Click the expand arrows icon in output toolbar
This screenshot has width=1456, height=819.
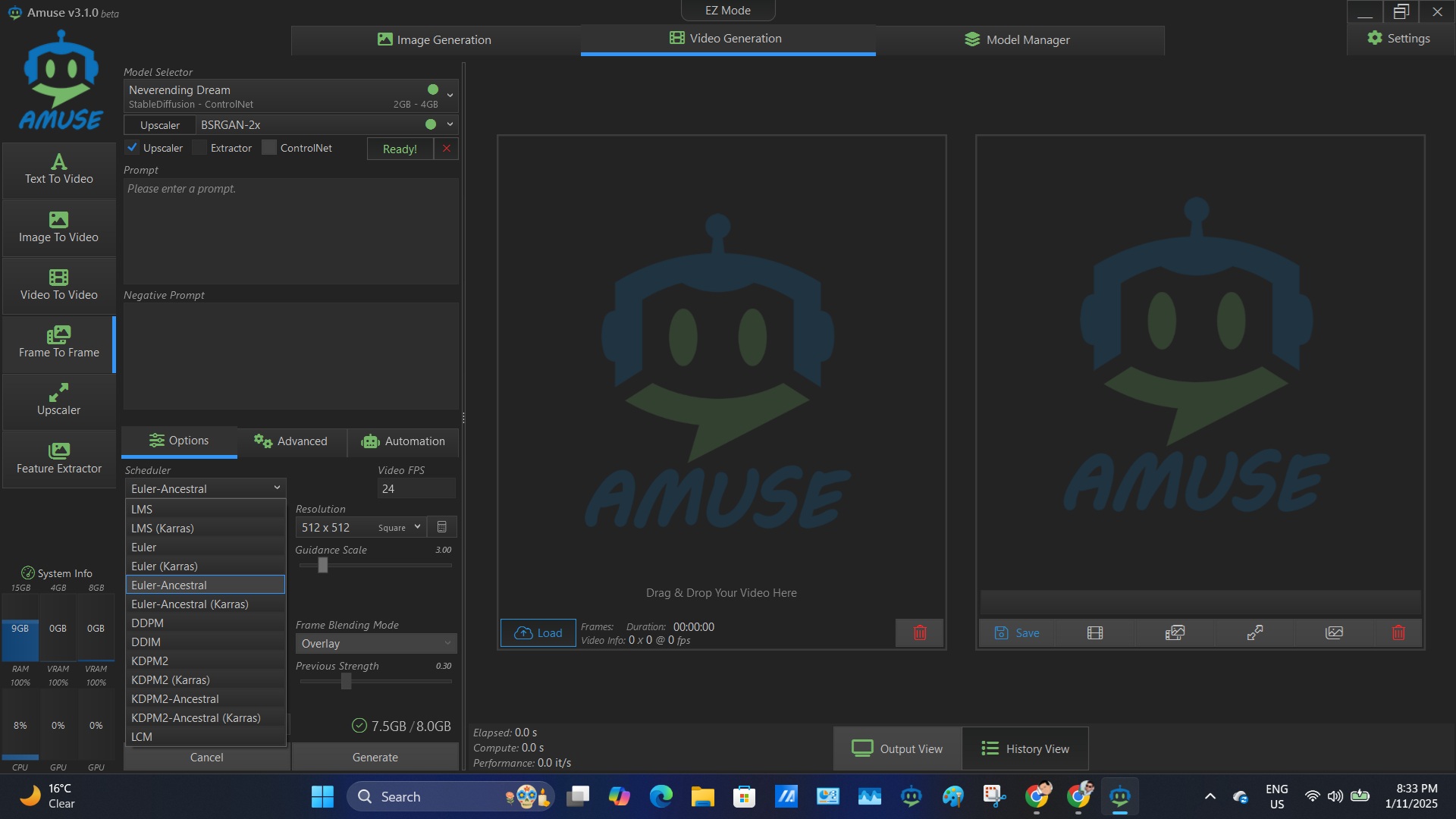coord(1254,632)
